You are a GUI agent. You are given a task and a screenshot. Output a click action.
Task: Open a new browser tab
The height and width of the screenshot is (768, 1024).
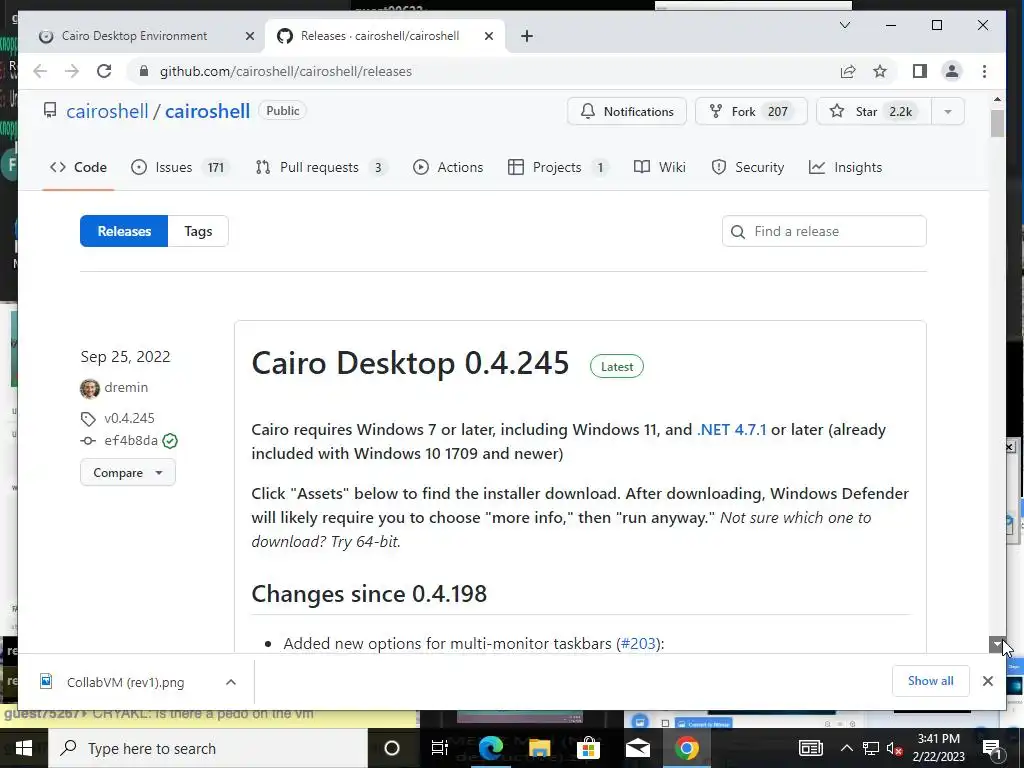527,36
